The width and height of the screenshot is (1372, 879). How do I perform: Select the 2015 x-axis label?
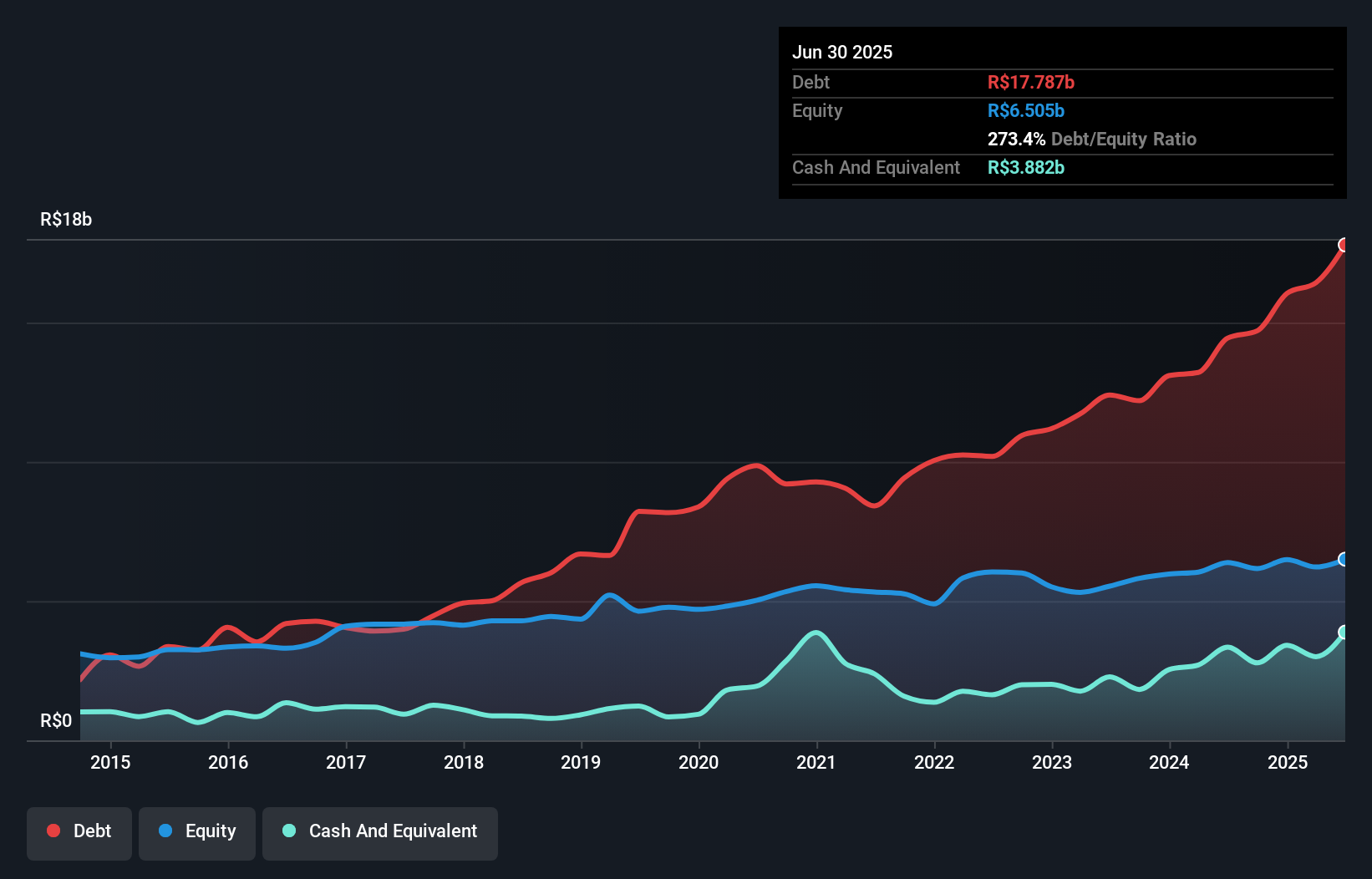point(110,762)
